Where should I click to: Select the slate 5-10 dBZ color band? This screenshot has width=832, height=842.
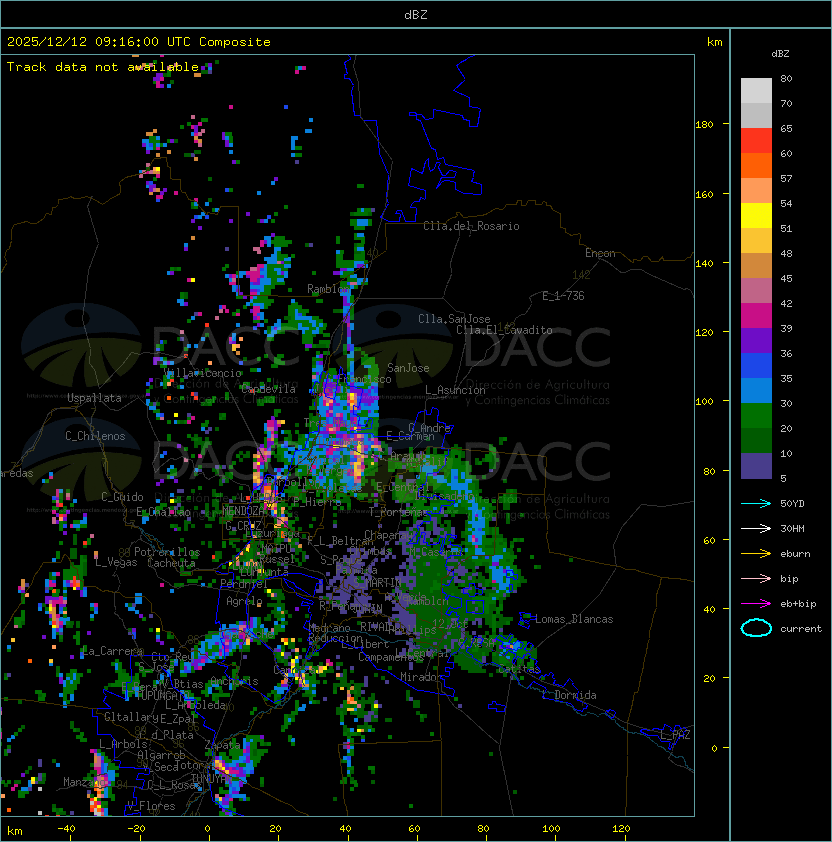coord(756,466)
